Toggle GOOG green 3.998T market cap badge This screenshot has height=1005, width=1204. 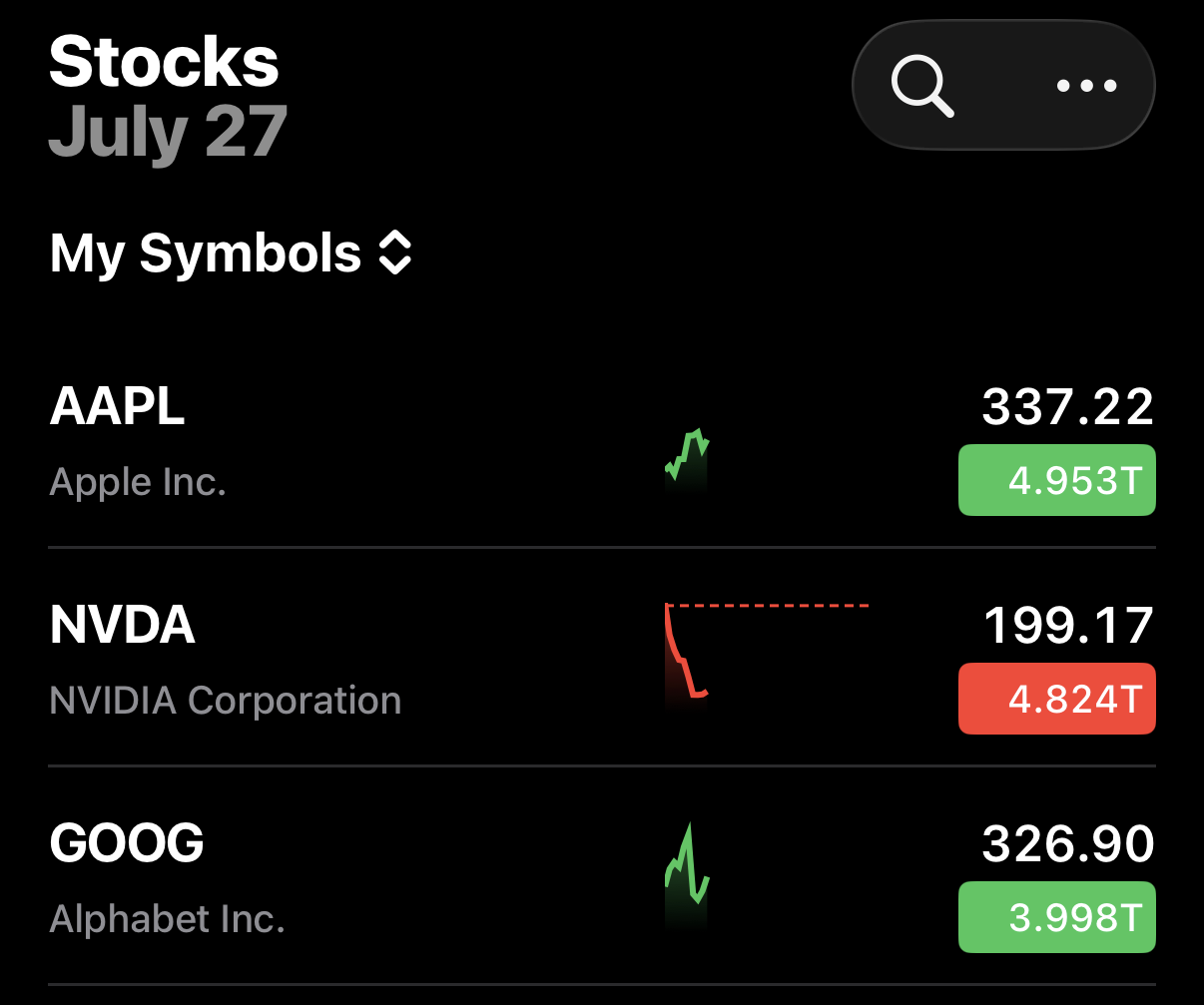point(1057,917)
